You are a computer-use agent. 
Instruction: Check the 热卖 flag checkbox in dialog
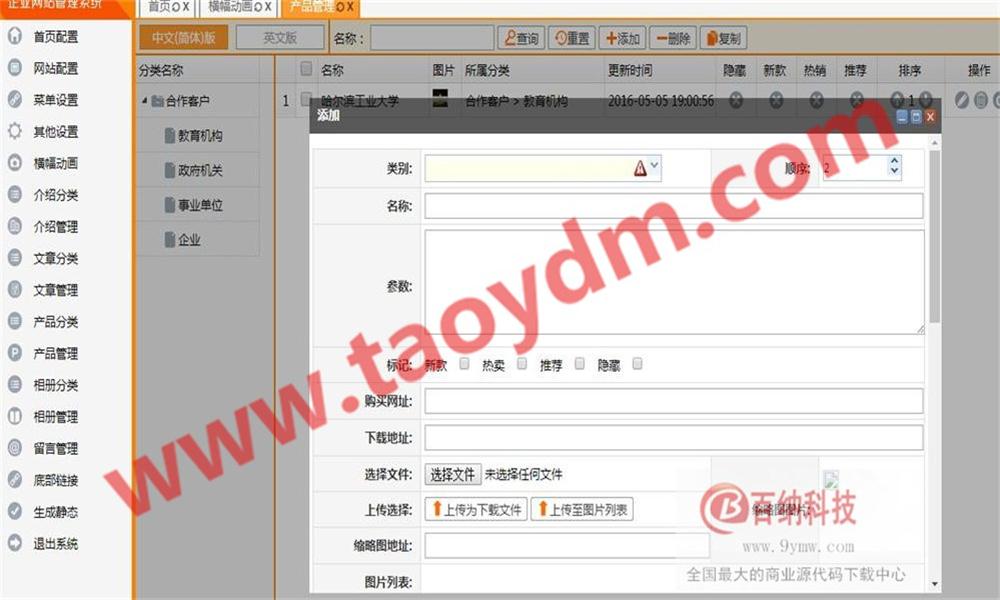[522, 363]
